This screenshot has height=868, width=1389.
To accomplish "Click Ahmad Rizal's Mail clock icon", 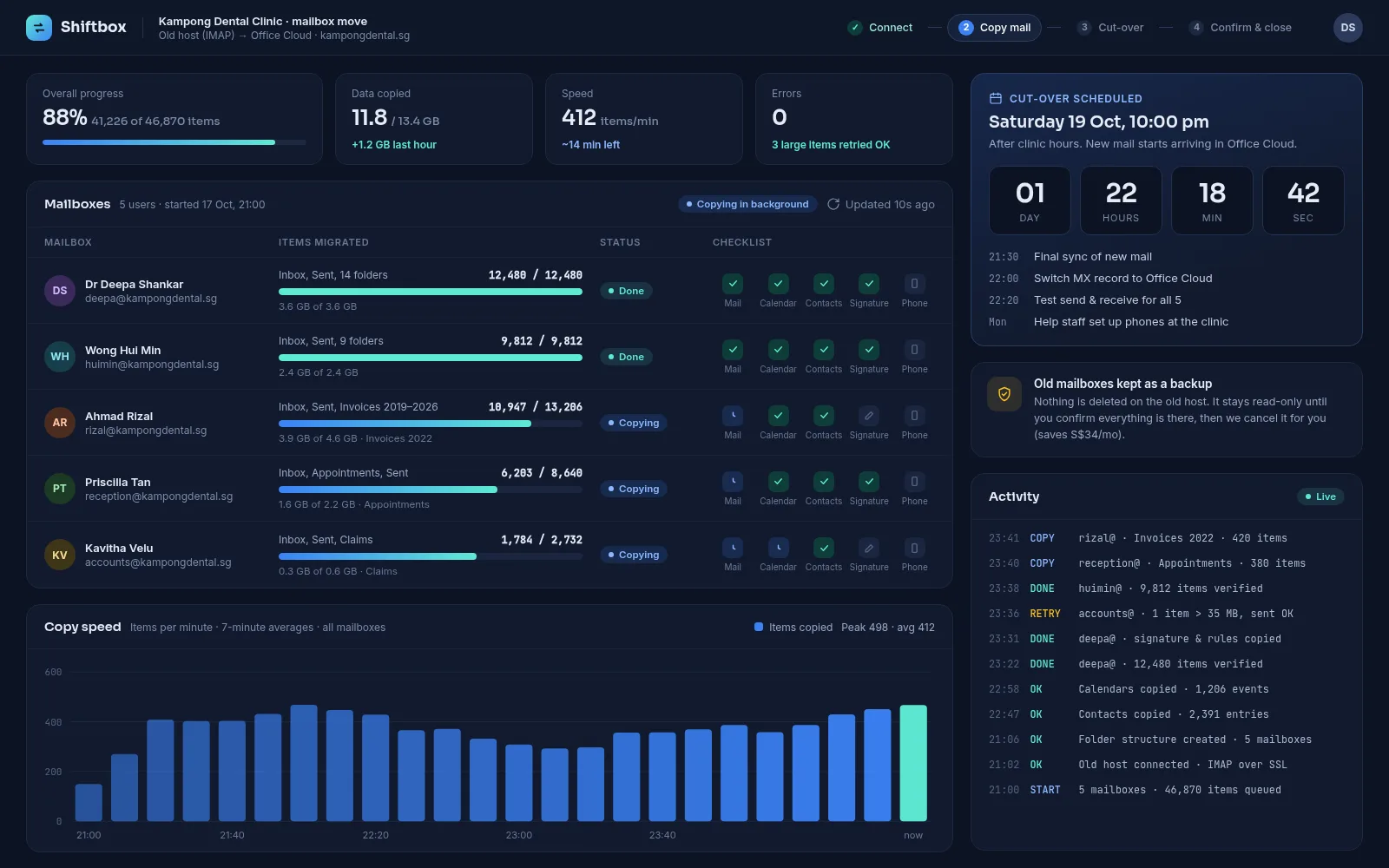I will [733, 415].
